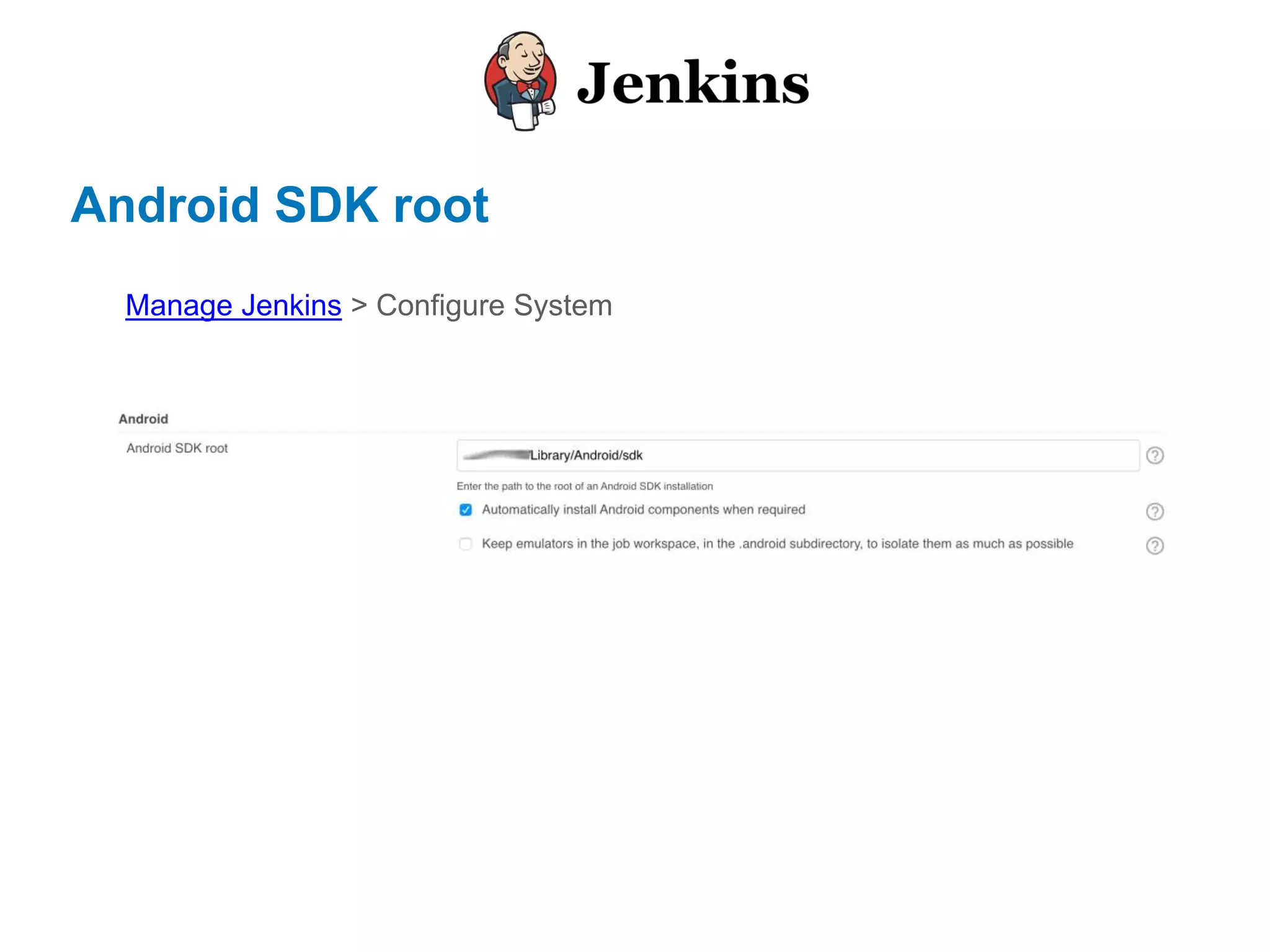
Task: Click the Jenkins butler logo
Action: point(520,81)
